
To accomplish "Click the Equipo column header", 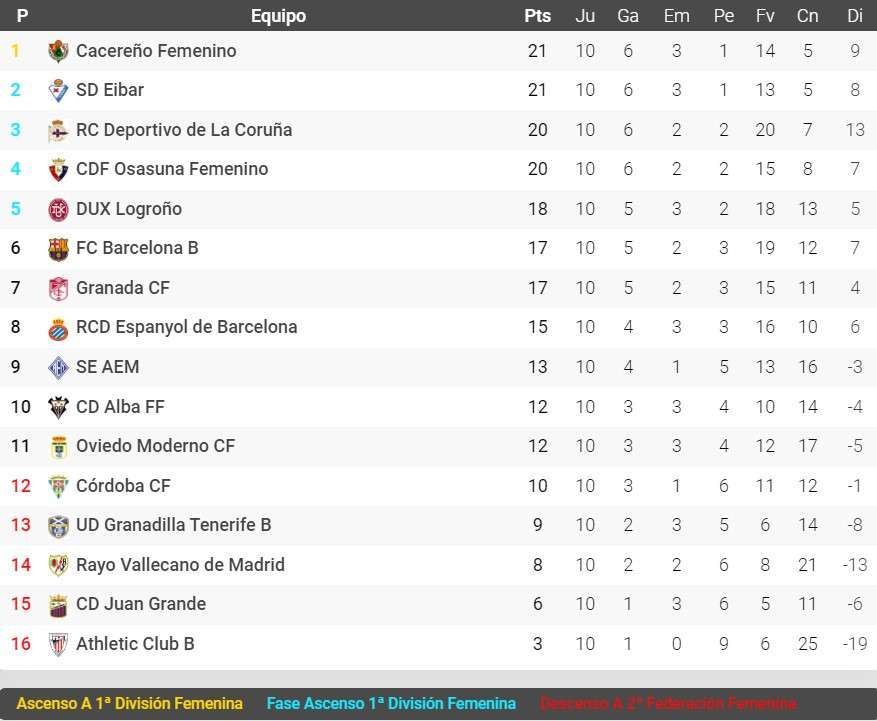I will pos(278,16).
